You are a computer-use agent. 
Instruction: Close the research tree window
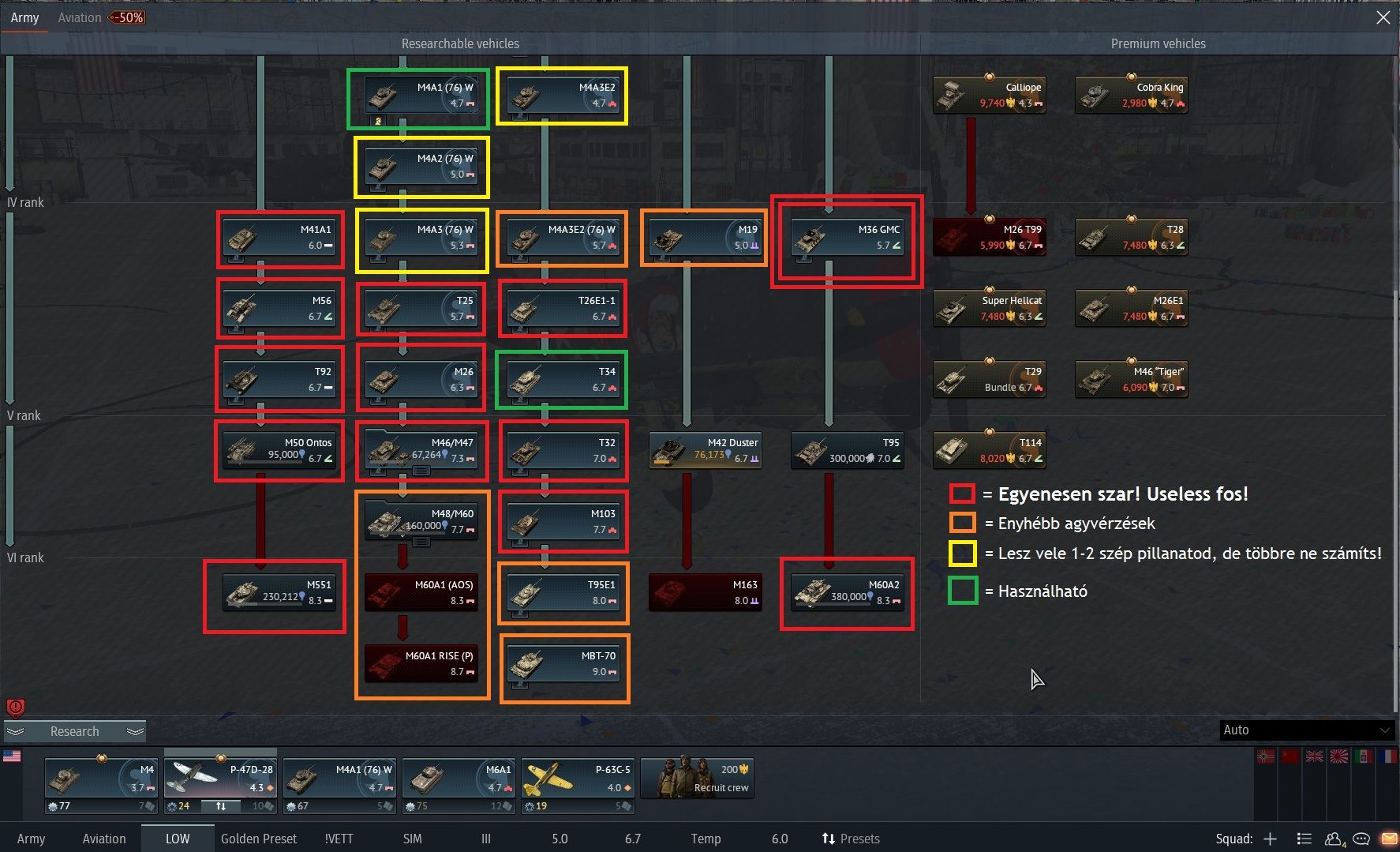coord(1383,17)
